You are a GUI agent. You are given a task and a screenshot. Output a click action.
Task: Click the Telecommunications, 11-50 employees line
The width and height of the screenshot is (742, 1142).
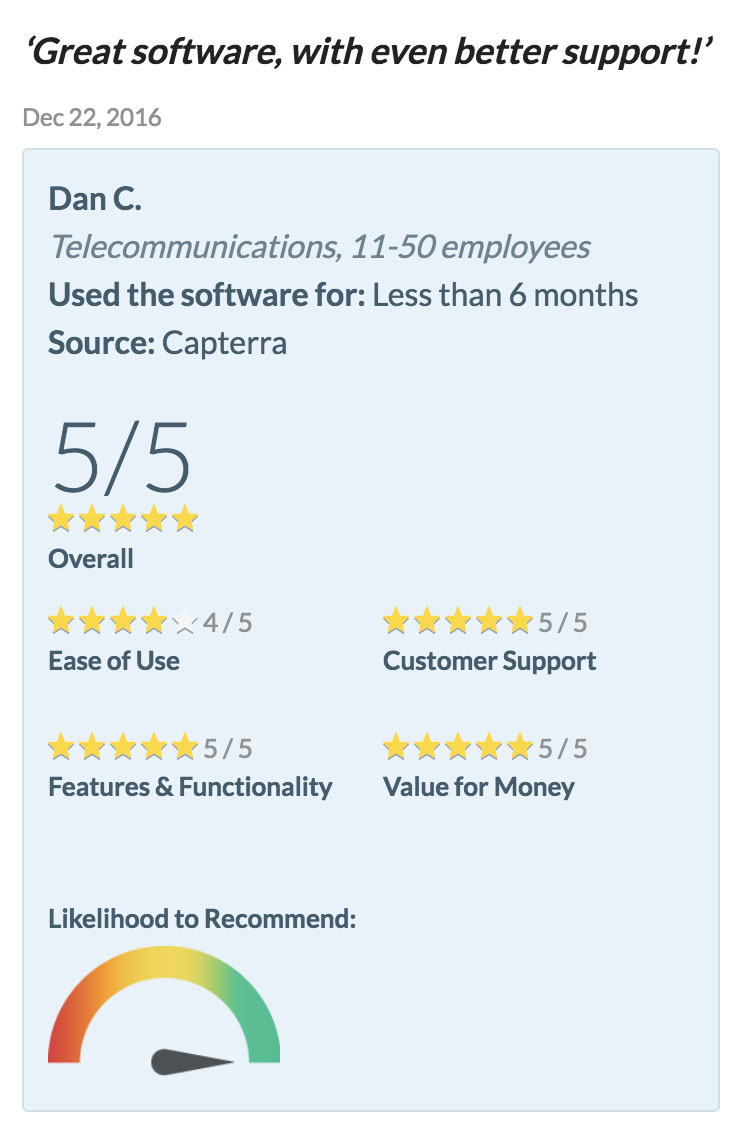tap(320, 247)
